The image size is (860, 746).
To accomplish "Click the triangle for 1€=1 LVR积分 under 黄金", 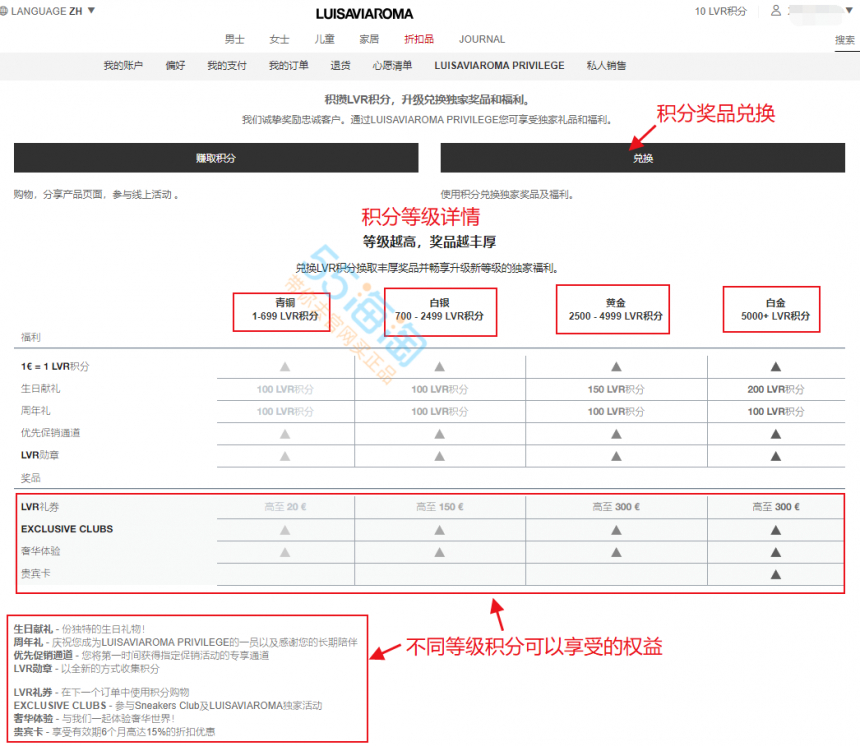I will 616,366.
